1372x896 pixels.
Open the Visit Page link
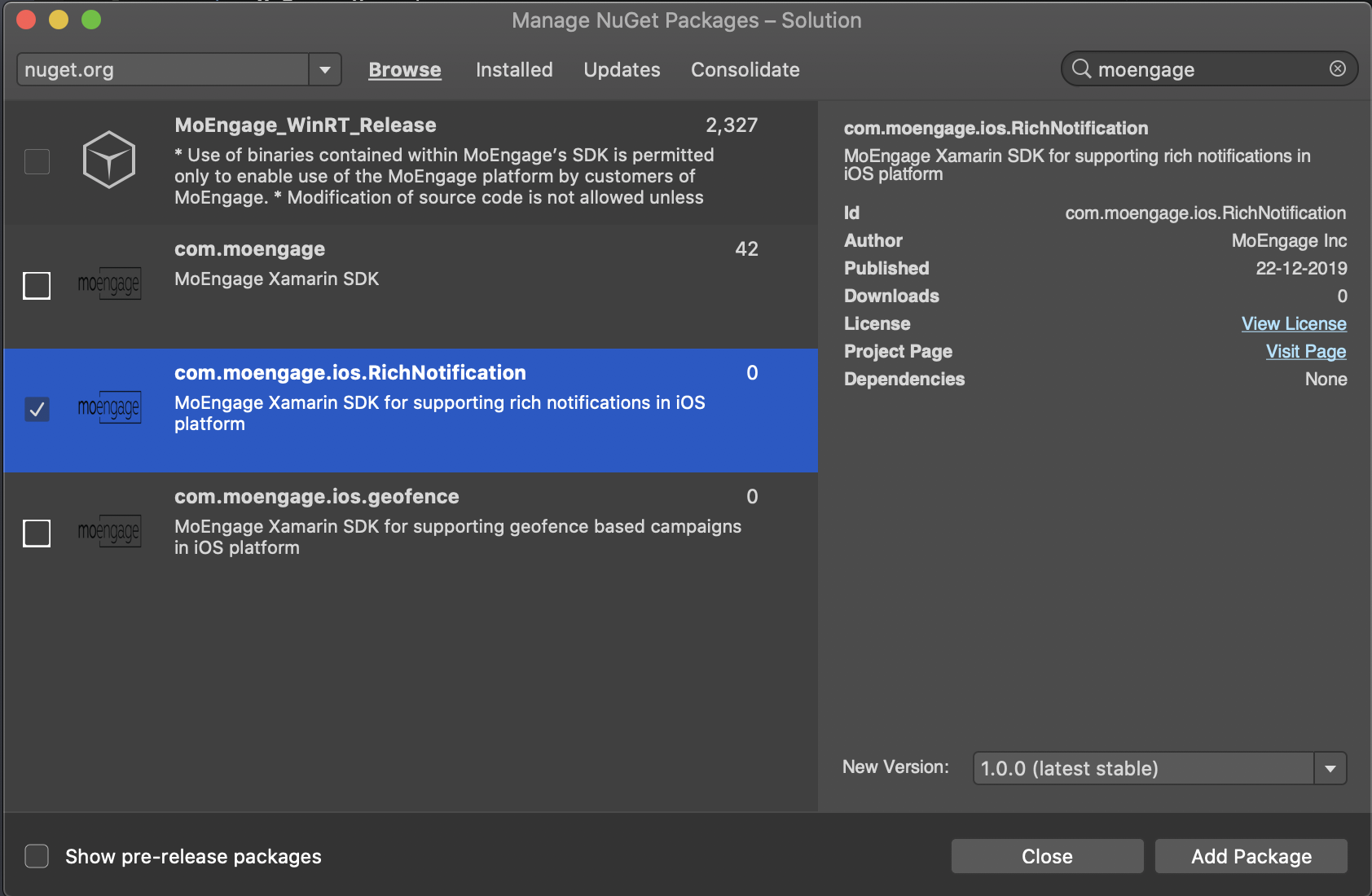[1306, 351]
